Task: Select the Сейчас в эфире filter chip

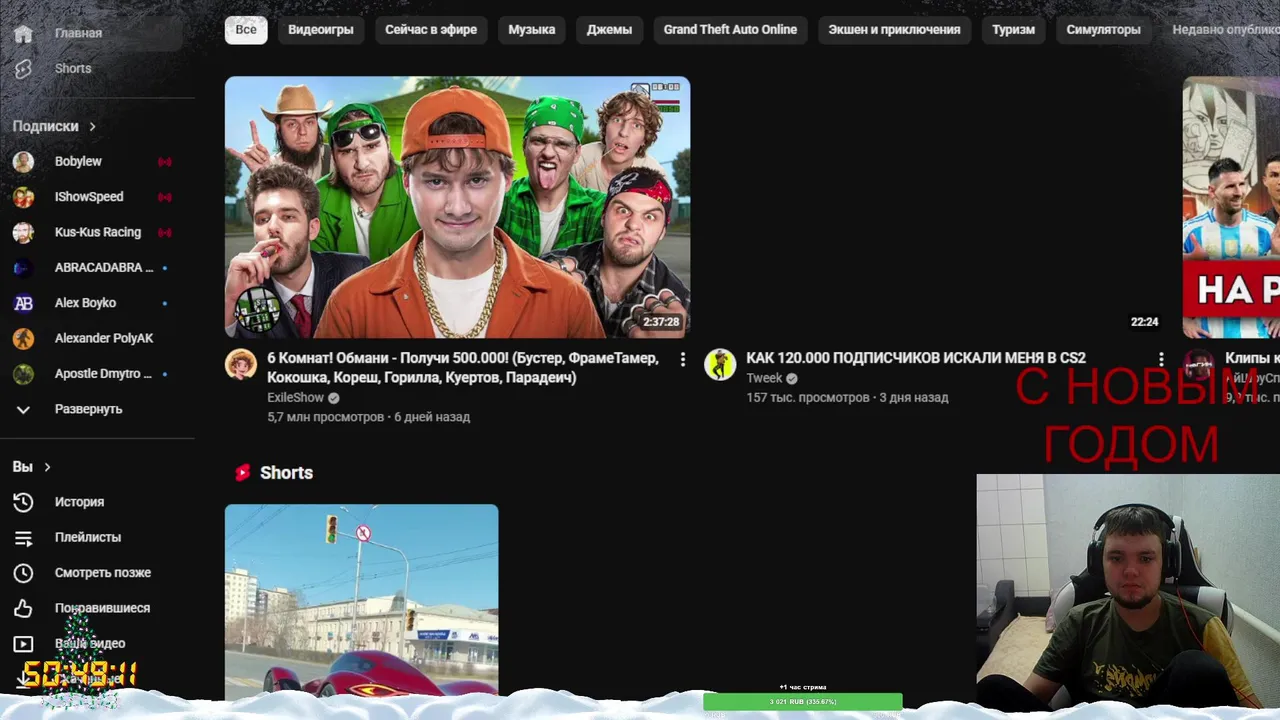Action: point(431,30)
